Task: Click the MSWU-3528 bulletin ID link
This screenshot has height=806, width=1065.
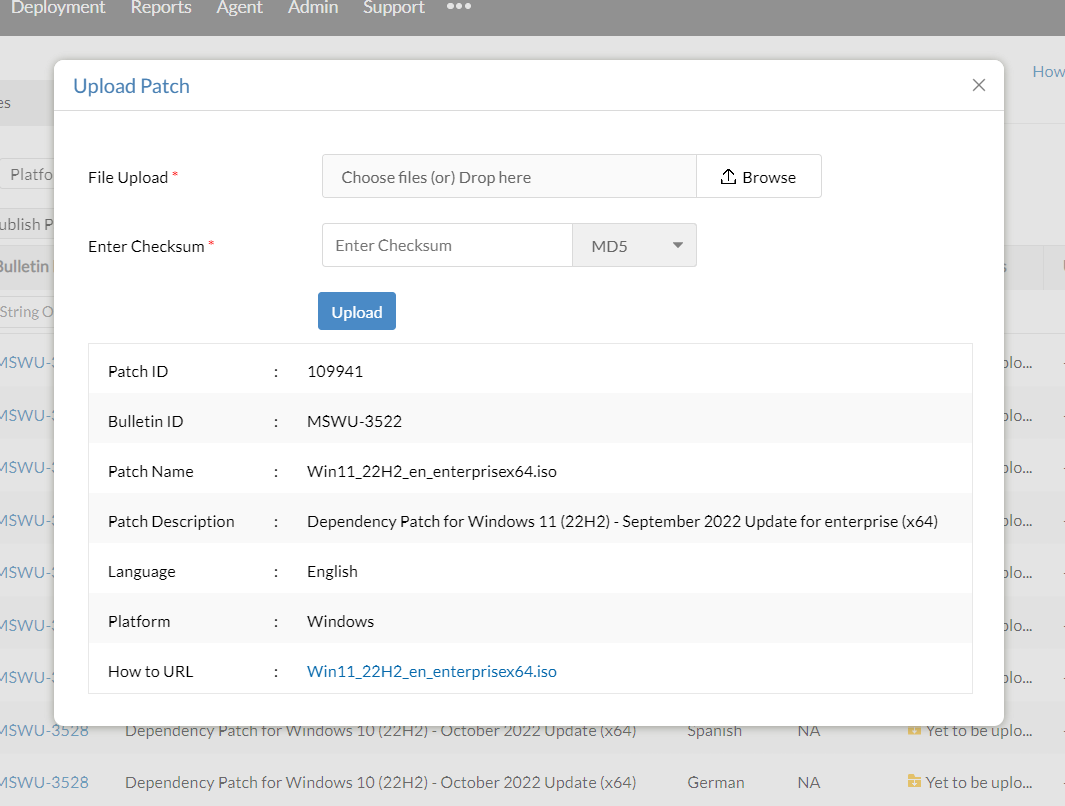Action: click(x=44, y=730)
